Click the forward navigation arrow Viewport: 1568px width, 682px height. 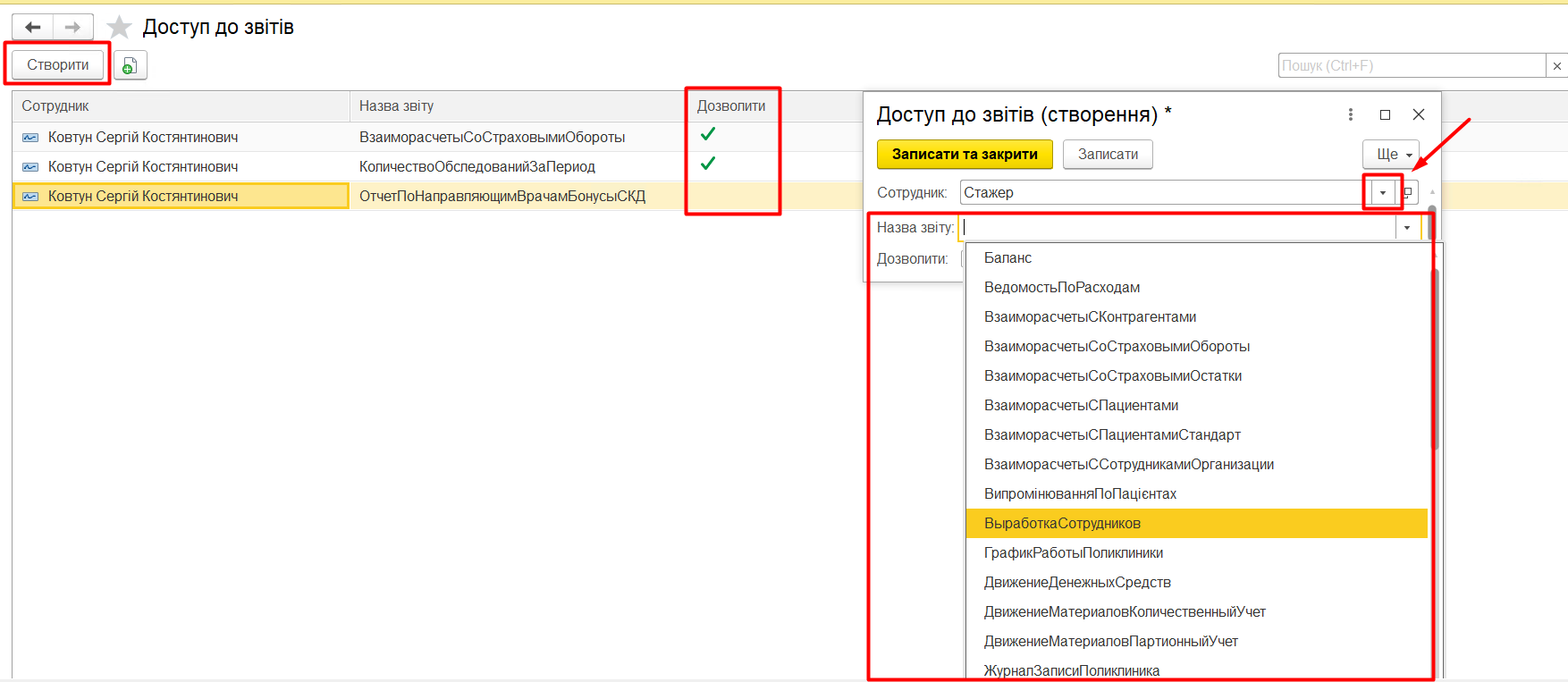[72, 28]
